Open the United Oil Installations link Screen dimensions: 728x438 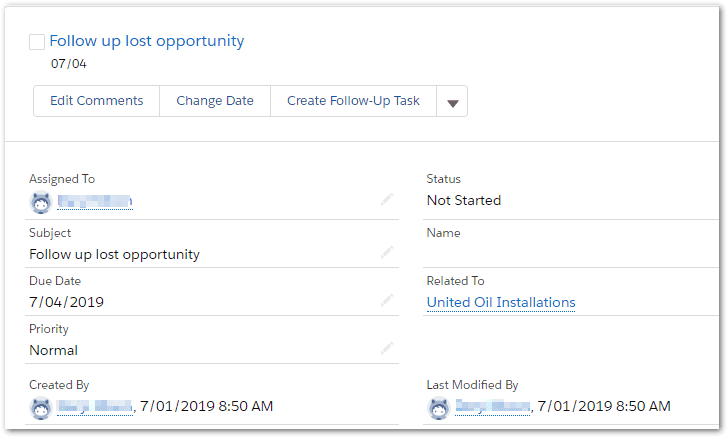point(501,303)
